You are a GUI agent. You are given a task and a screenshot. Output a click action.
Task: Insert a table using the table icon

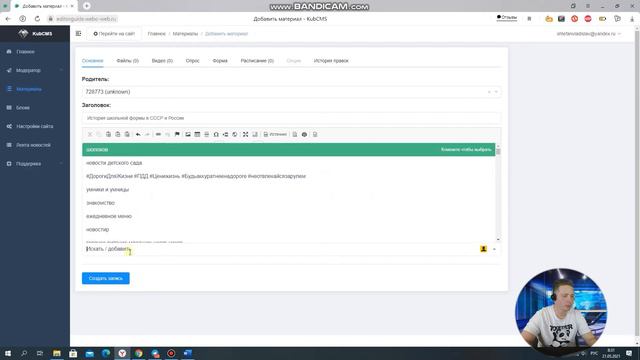197,134
